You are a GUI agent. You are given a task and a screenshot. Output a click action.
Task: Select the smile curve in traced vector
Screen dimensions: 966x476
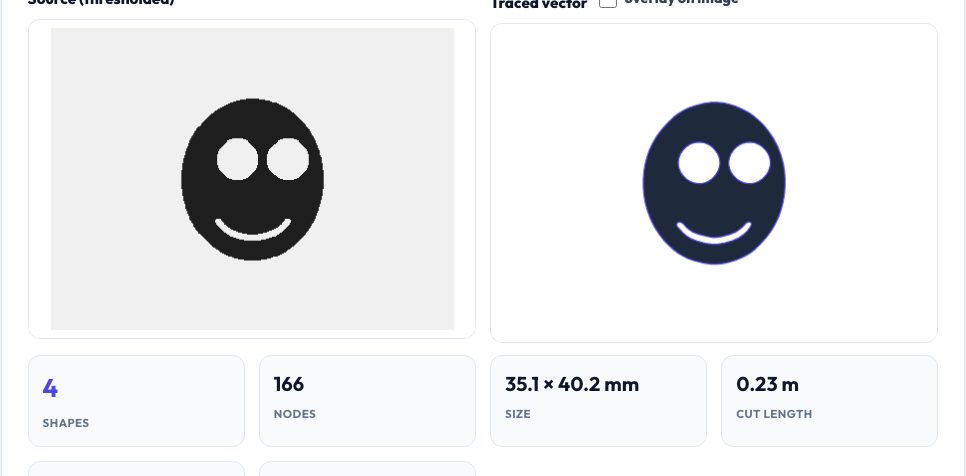(x=714, y=233)
